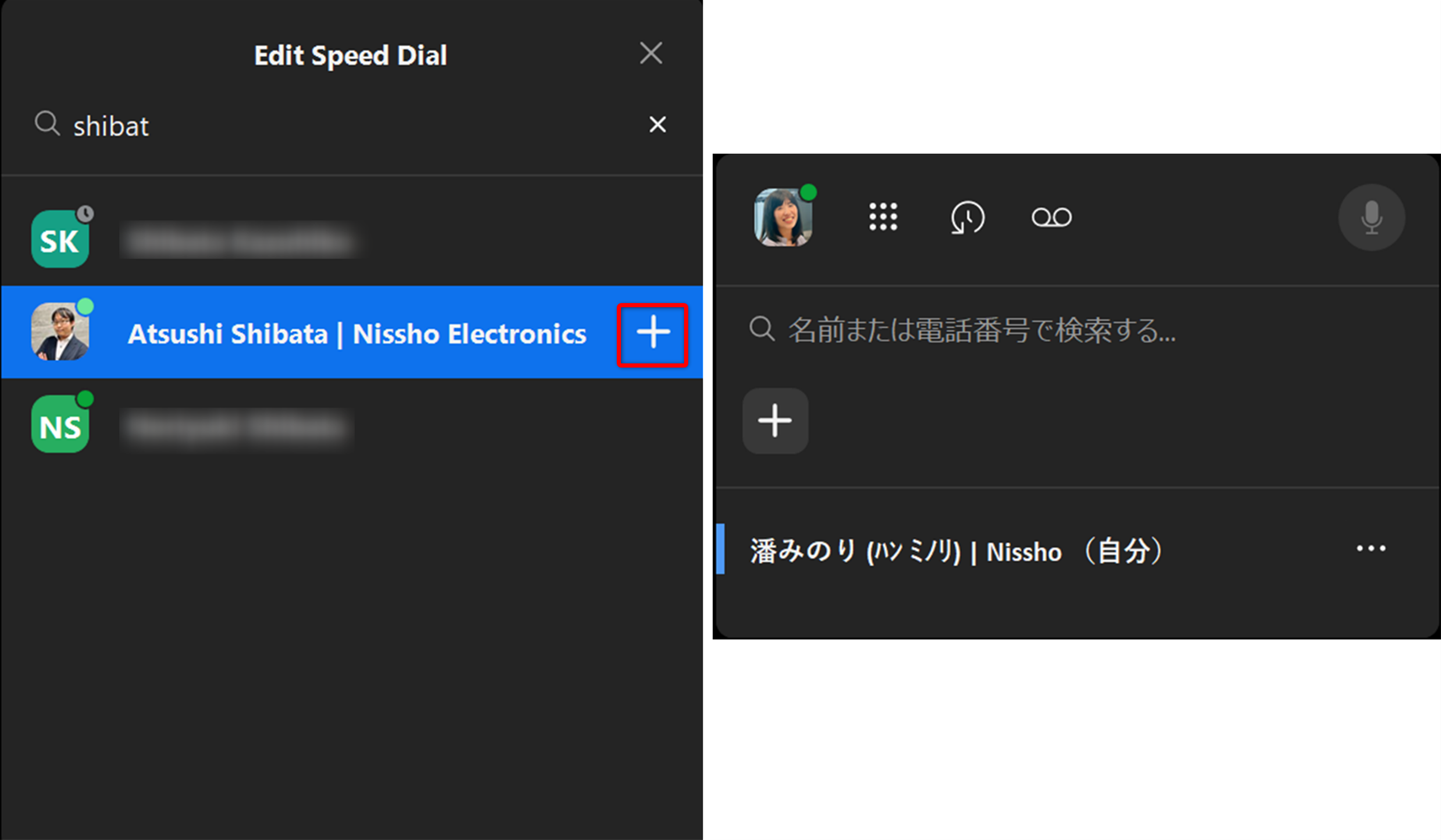Open the voicemail icon
Viewport: 1441px width, 840px height.
[1051, 217]
